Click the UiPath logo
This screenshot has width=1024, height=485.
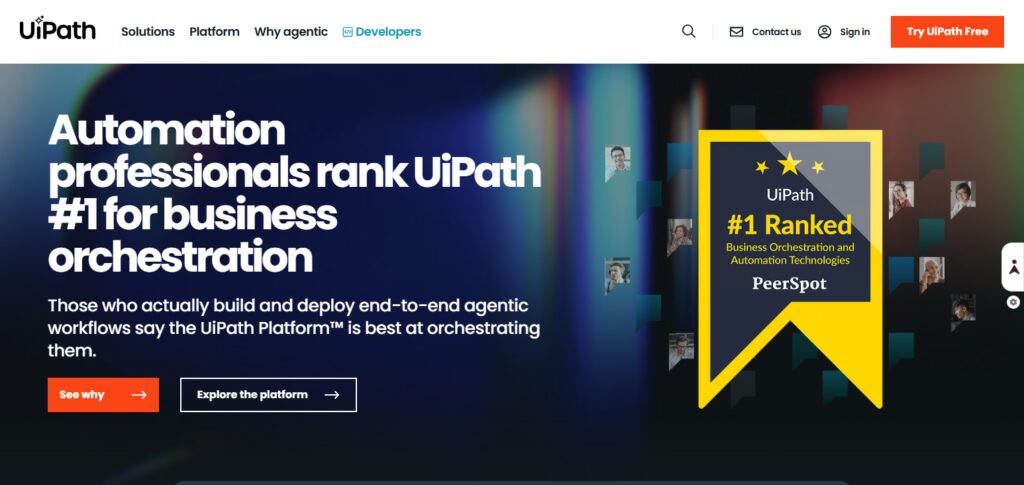[x=57, y=29]
